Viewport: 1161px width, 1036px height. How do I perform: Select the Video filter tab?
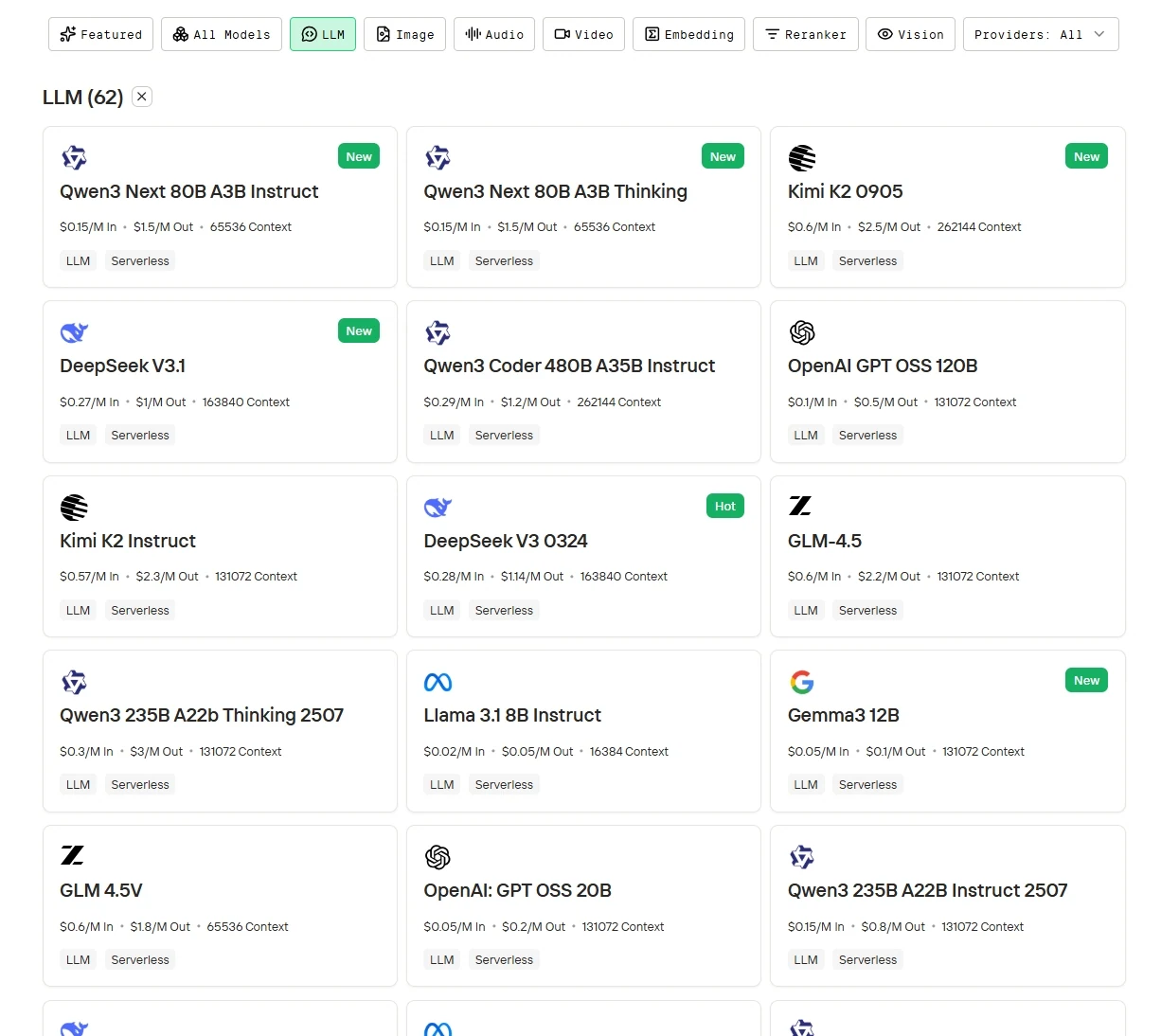tap(583, 34)
